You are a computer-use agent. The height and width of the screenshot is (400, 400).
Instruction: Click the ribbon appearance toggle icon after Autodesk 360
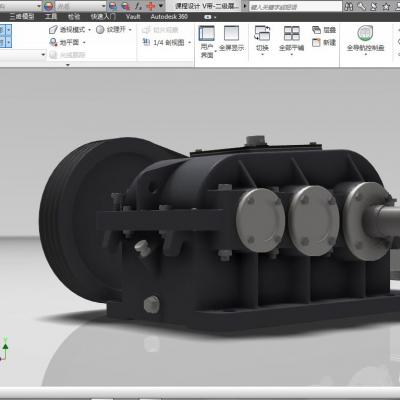click(x=208, y=17)
